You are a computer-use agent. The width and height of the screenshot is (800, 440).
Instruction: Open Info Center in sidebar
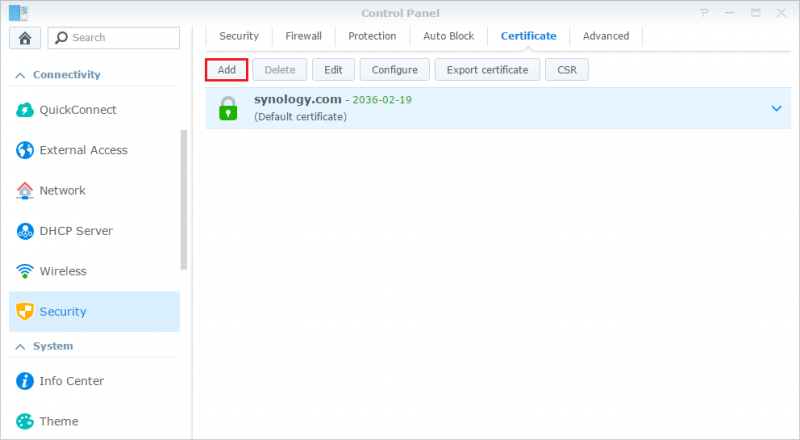tap(72, 381)
